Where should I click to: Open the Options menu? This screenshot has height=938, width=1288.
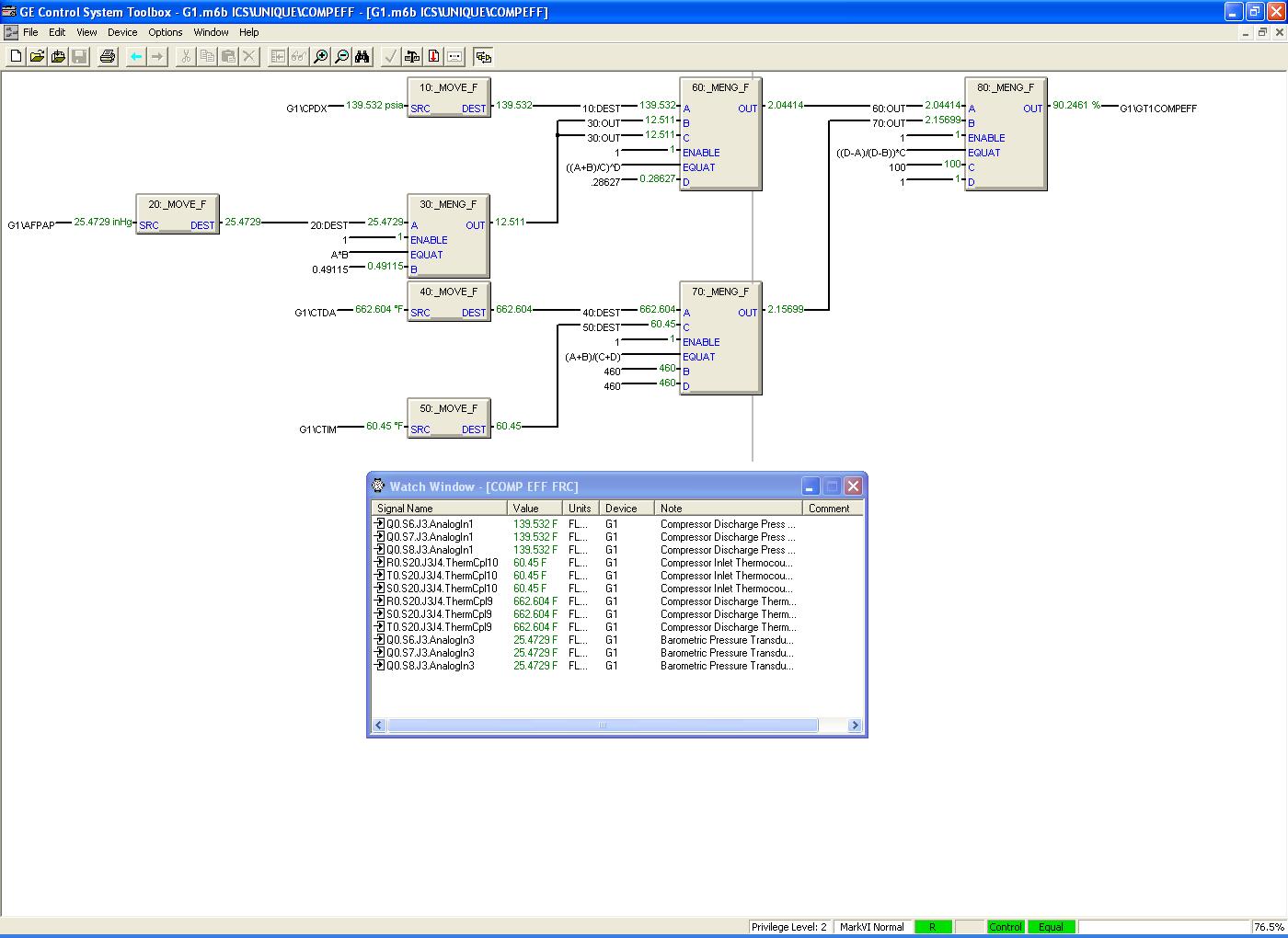tap(166, 32)
